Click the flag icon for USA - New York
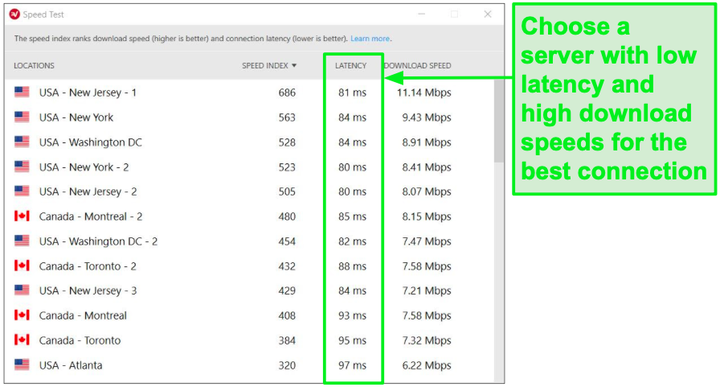 click(x=22, y=117)
